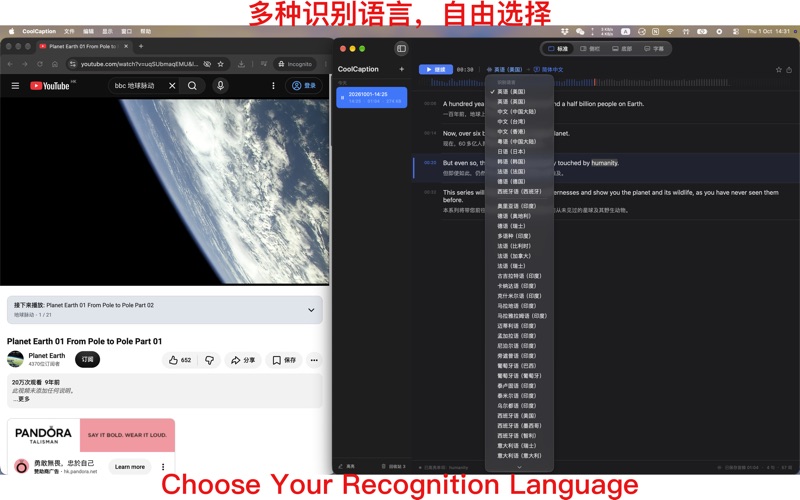This screenshot has height=500, width=800.
Task: Switch to the 标准 view mode tab
Action: pyautogui.click(x=558, y=49)
